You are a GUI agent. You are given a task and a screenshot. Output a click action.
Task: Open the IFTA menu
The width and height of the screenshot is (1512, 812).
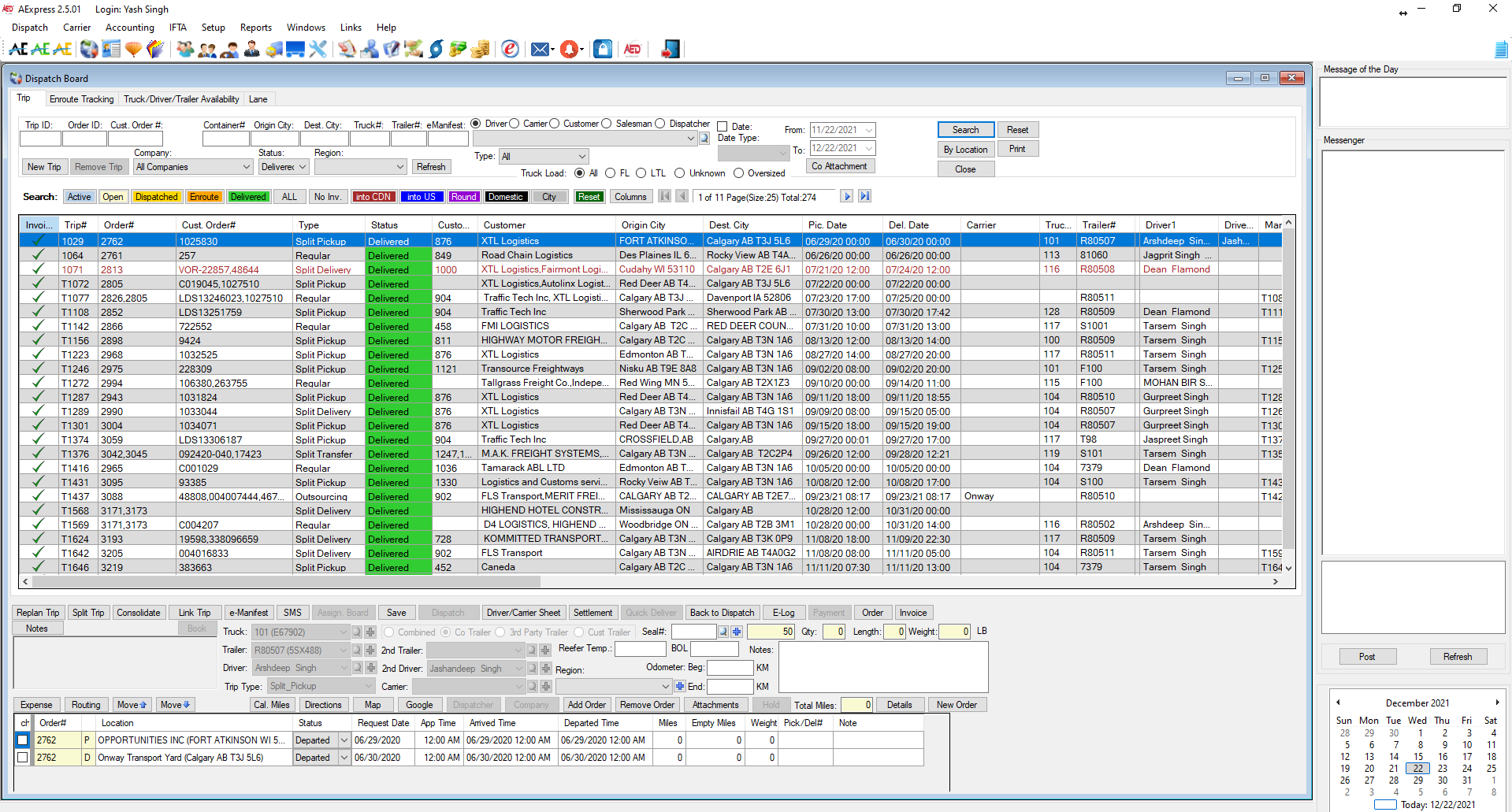(177, 27)
